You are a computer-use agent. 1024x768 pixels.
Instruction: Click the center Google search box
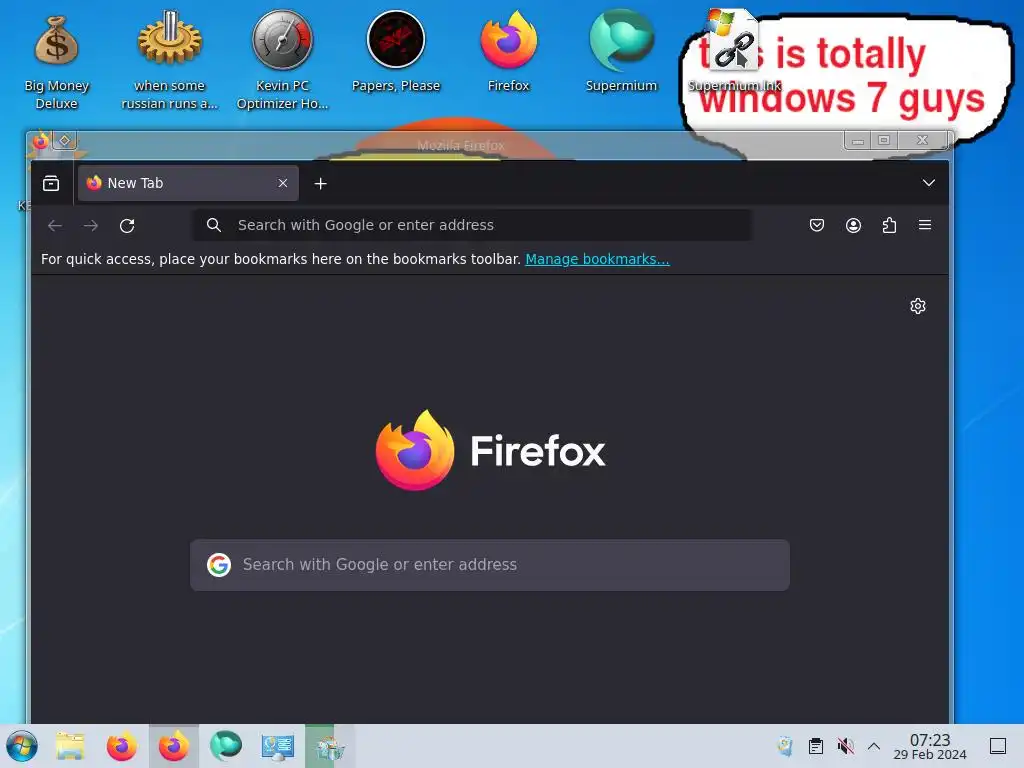(490, 565)
